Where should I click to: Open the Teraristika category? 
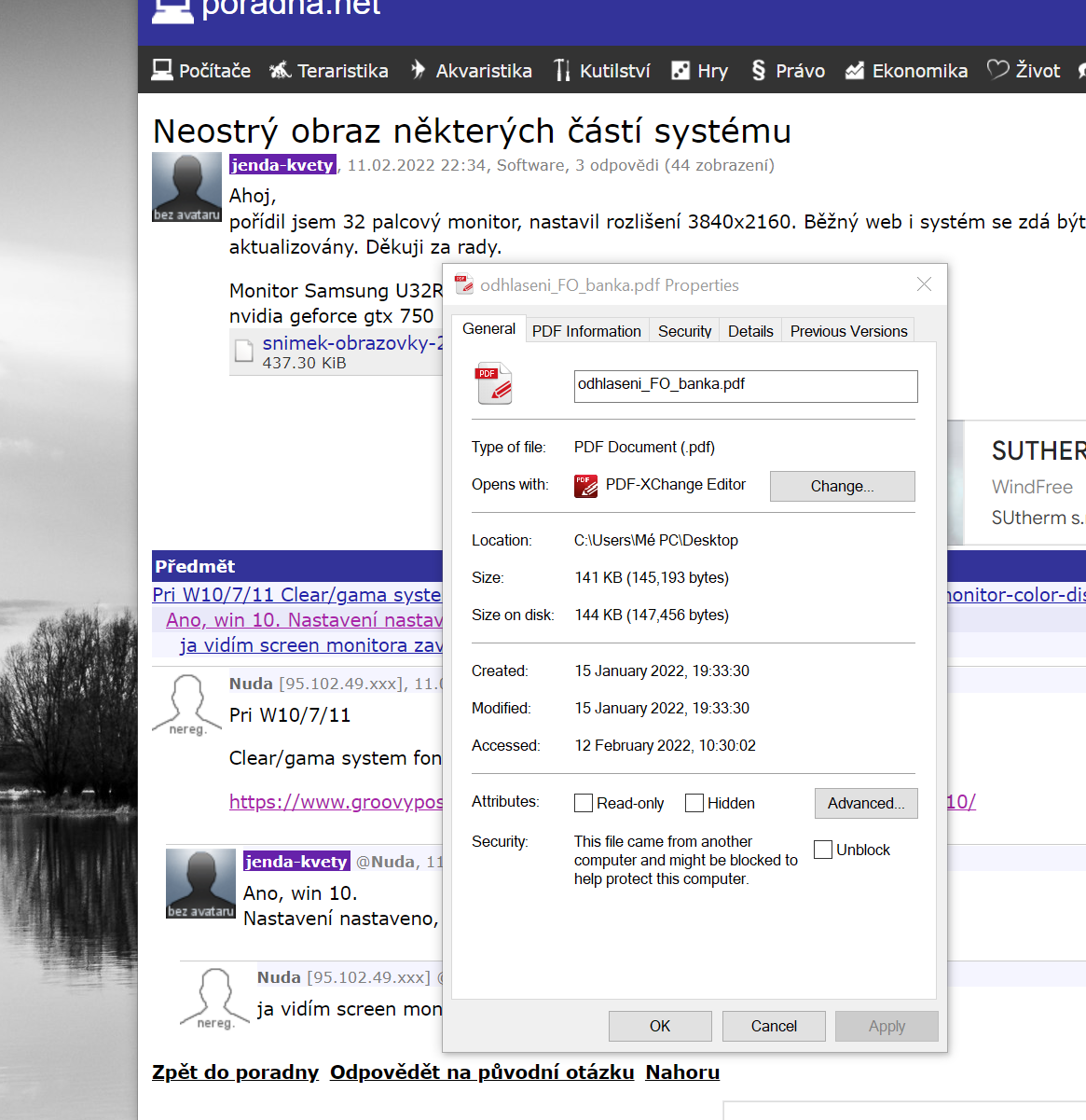328,71
